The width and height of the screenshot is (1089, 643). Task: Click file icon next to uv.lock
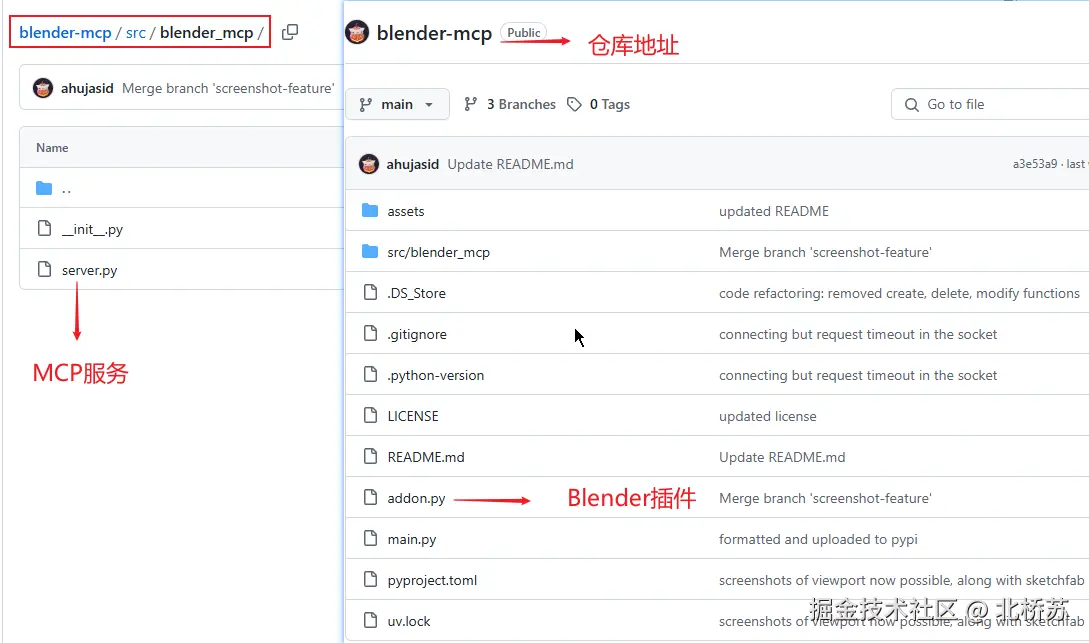[371, 620]
